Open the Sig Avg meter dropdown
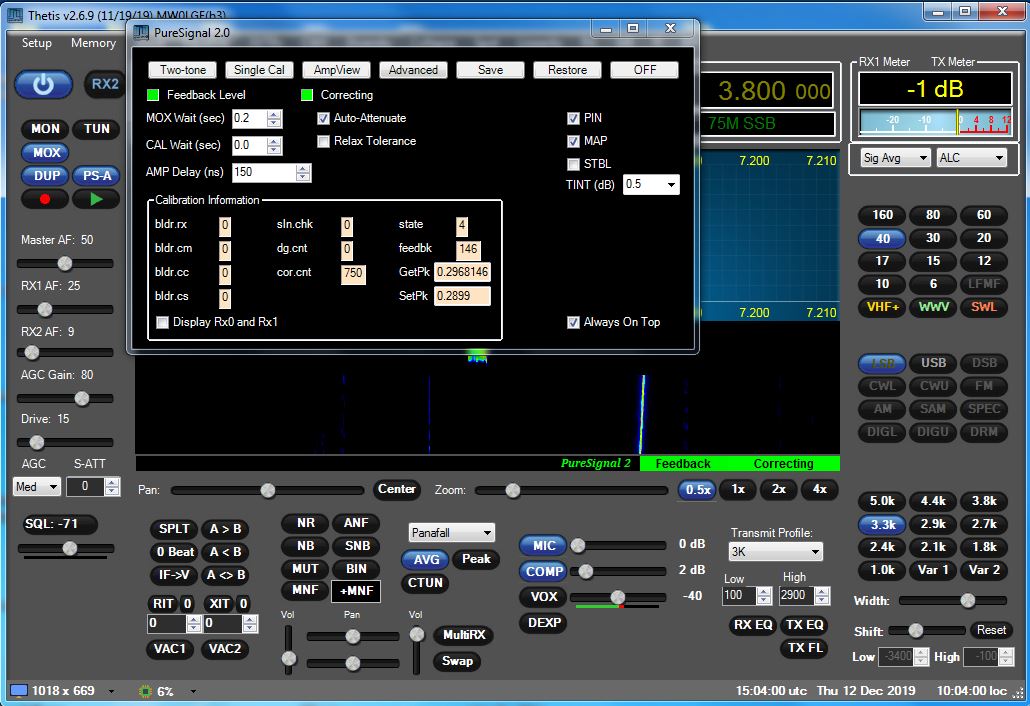The height and width of the screenshot is (706, 1030). pos(895,158)
